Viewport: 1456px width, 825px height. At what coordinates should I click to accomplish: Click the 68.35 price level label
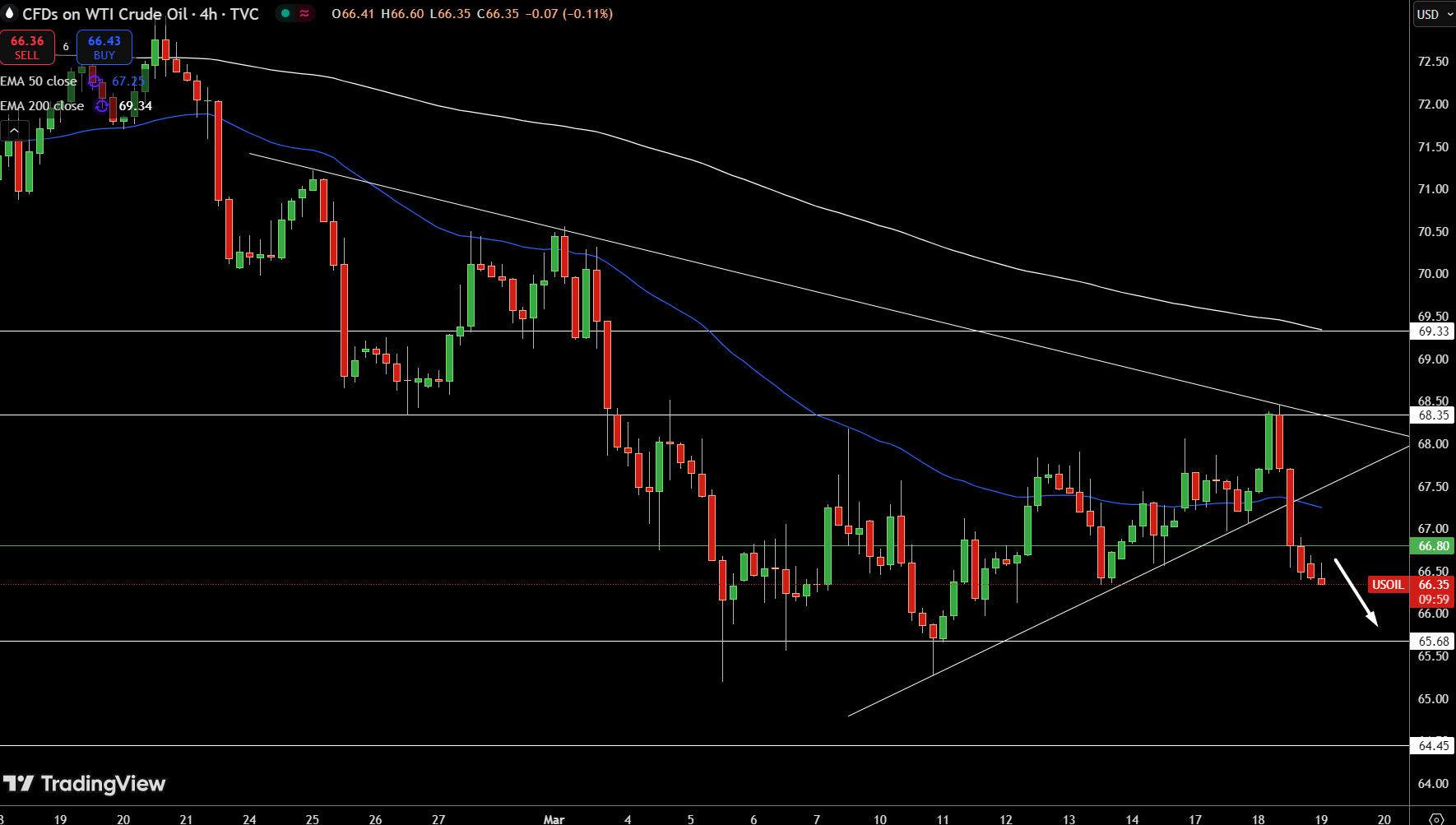(x=1433, y=415)
